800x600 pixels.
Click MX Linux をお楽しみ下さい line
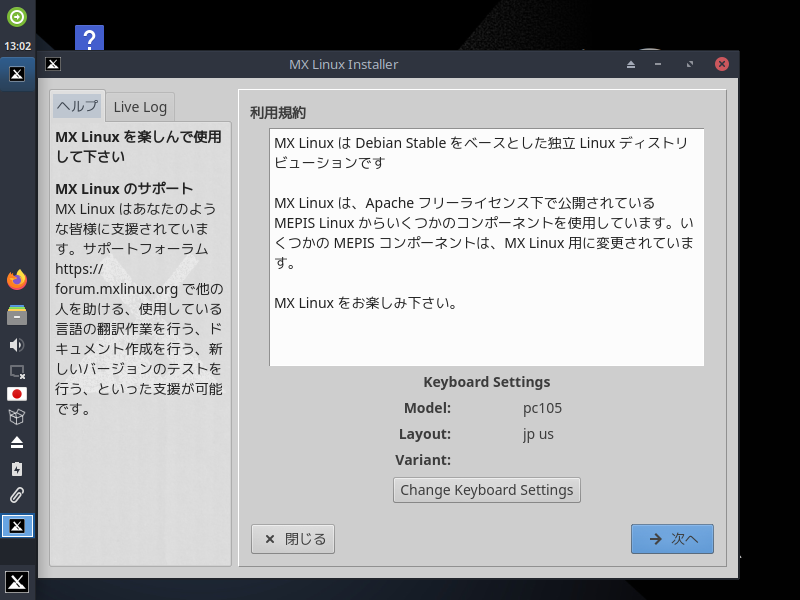[365, 303]
